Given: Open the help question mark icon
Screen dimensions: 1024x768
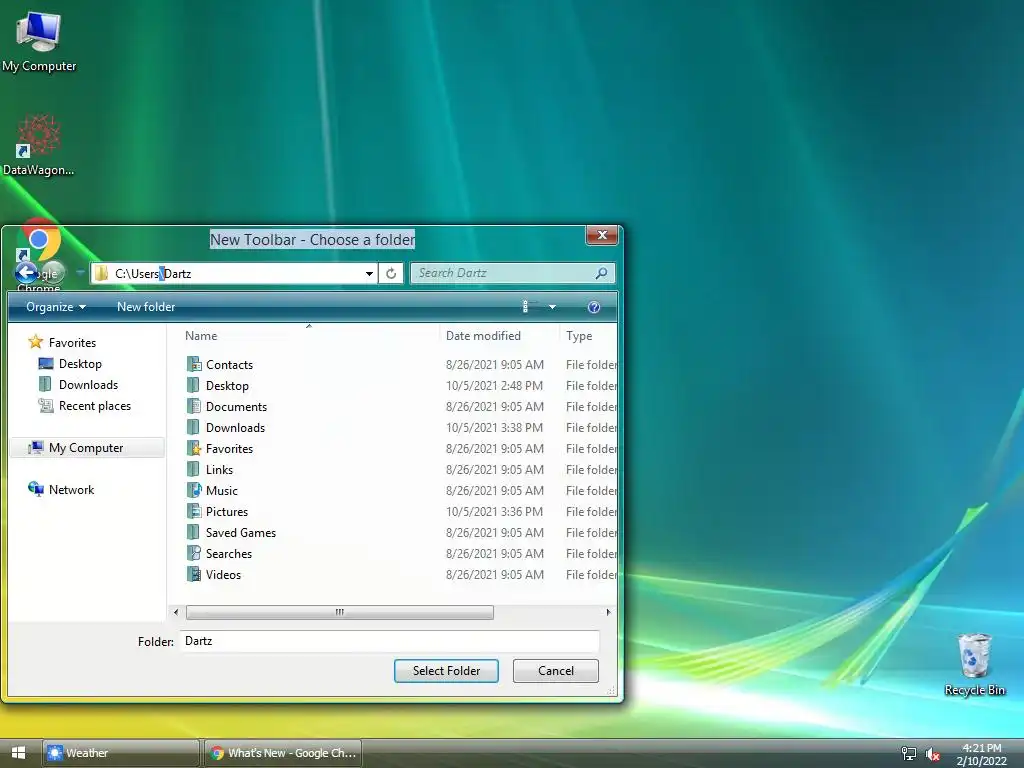Looking at the screenshot, I should point(594,307).
